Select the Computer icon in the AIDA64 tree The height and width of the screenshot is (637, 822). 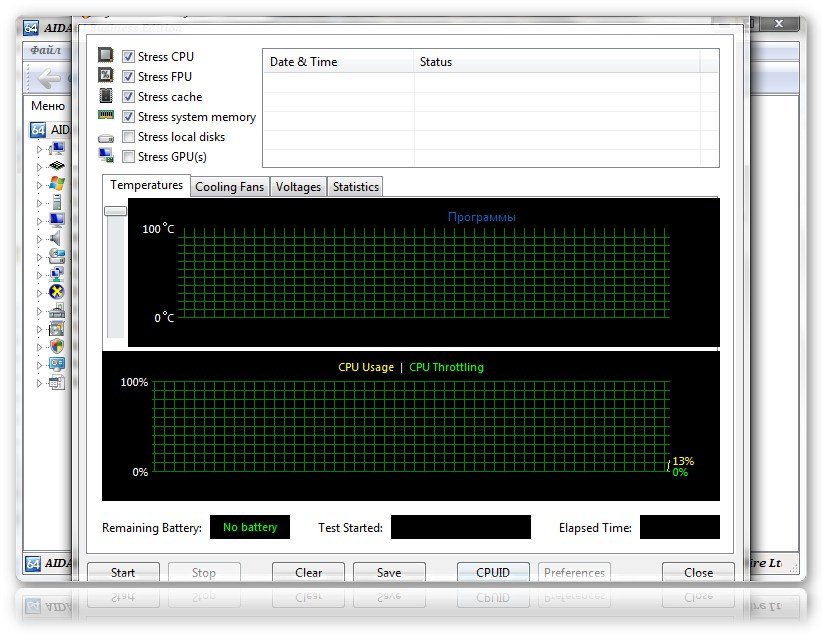pyautogui.click(x=57, y=149)
